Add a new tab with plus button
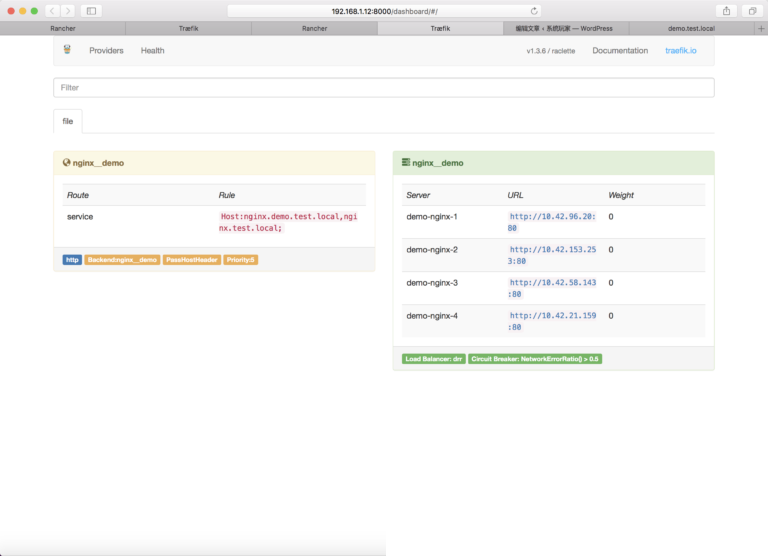Image resolution: width=768 pixels, height=556 pixels. [x=761, y=28]
